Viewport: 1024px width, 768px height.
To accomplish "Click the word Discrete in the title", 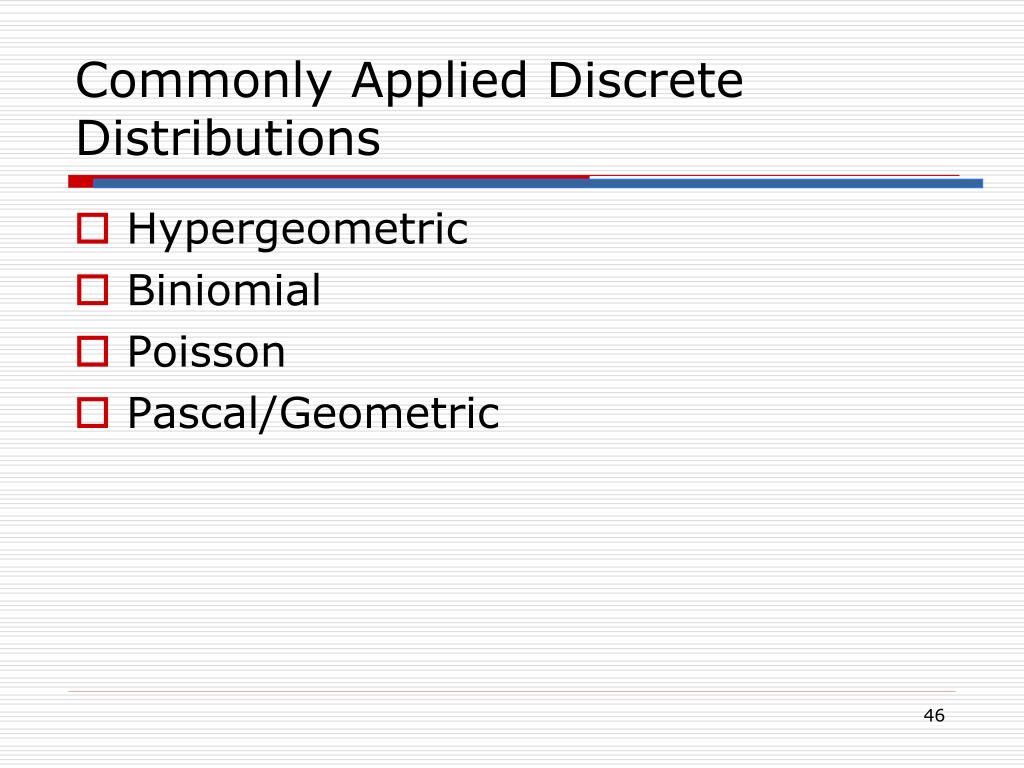I will (645, 80).
